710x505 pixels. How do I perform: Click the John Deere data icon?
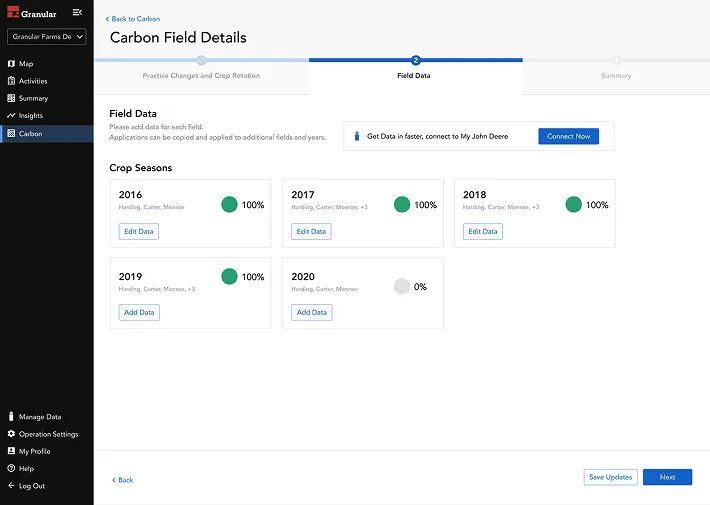click(357, 136)
